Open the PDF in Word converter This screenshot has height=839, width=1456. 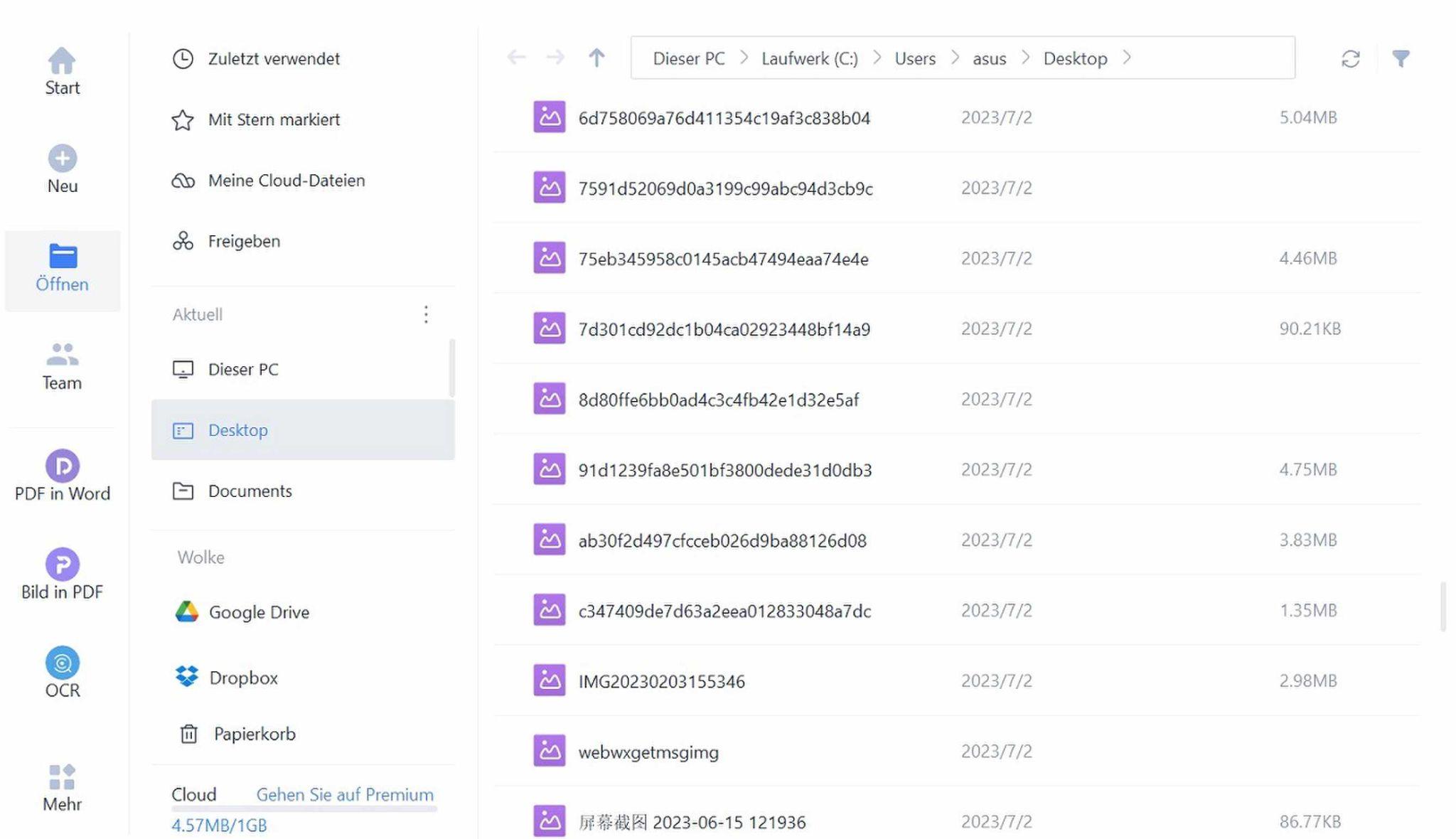tap(63, 475)
